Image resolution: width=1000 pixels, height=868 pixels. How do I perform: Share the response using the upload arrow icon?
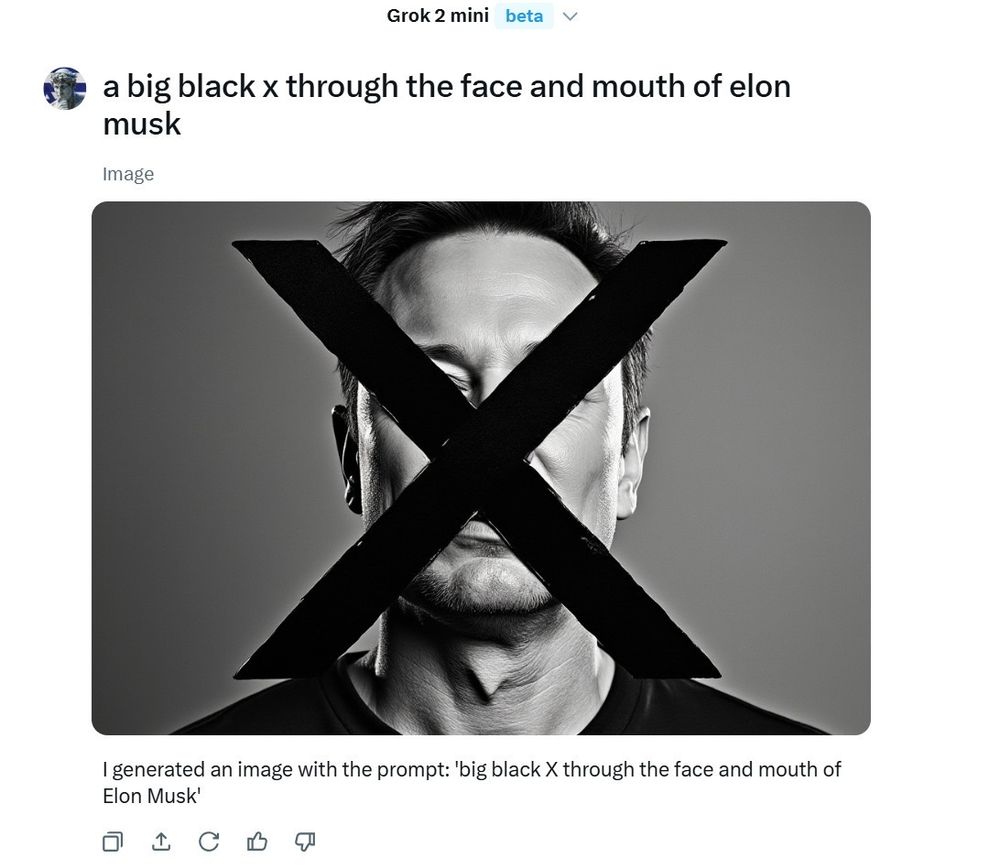[161, 841]
